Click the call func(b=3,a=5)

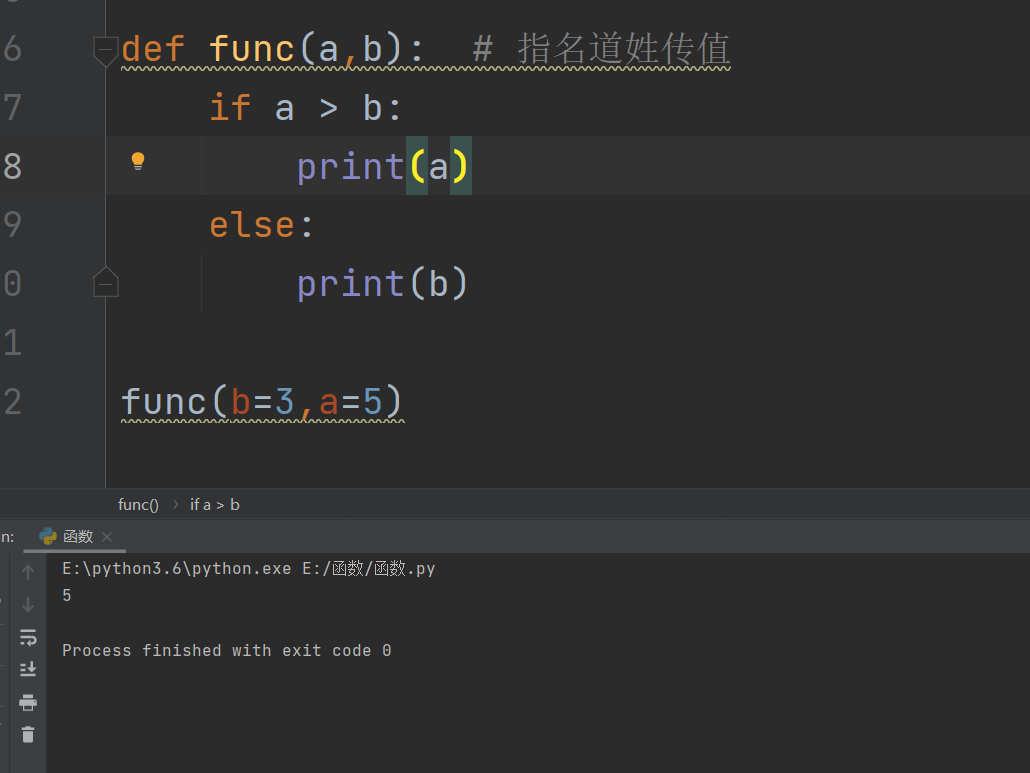[x=262, y=401]
